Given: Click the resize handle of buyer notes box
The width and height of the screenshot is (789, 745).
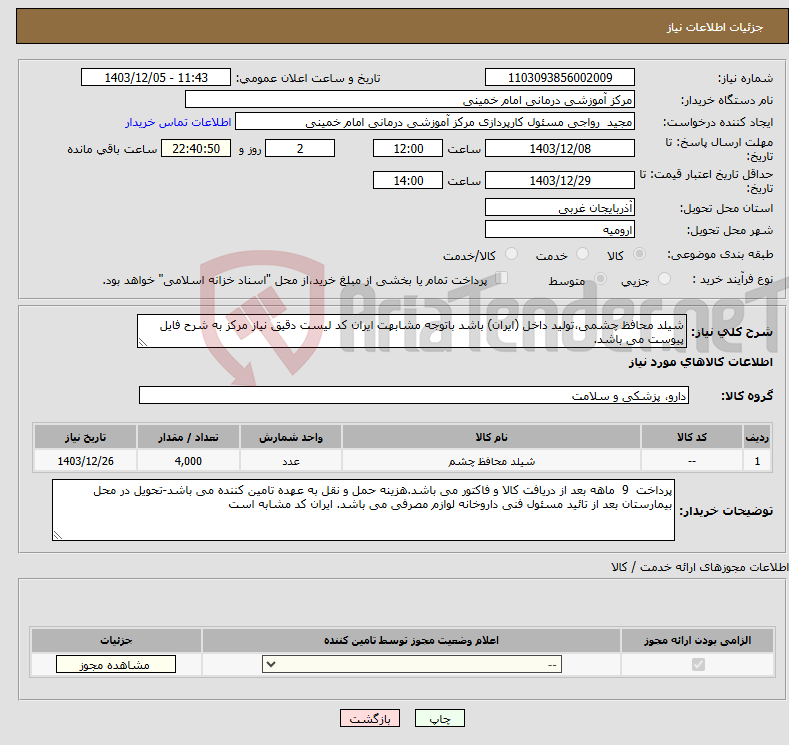Looking at the screenshot, I should point(58,535).
